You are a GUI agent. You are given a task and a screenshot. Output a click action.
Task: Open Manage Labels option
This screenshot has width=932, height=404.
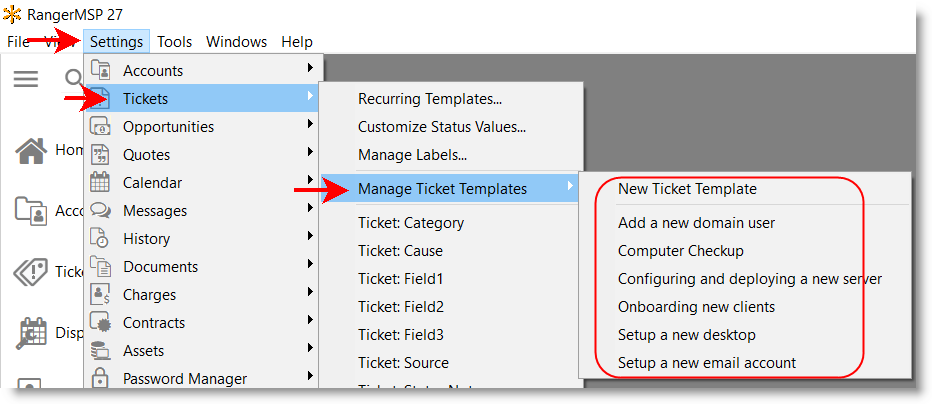pos(412,155)
